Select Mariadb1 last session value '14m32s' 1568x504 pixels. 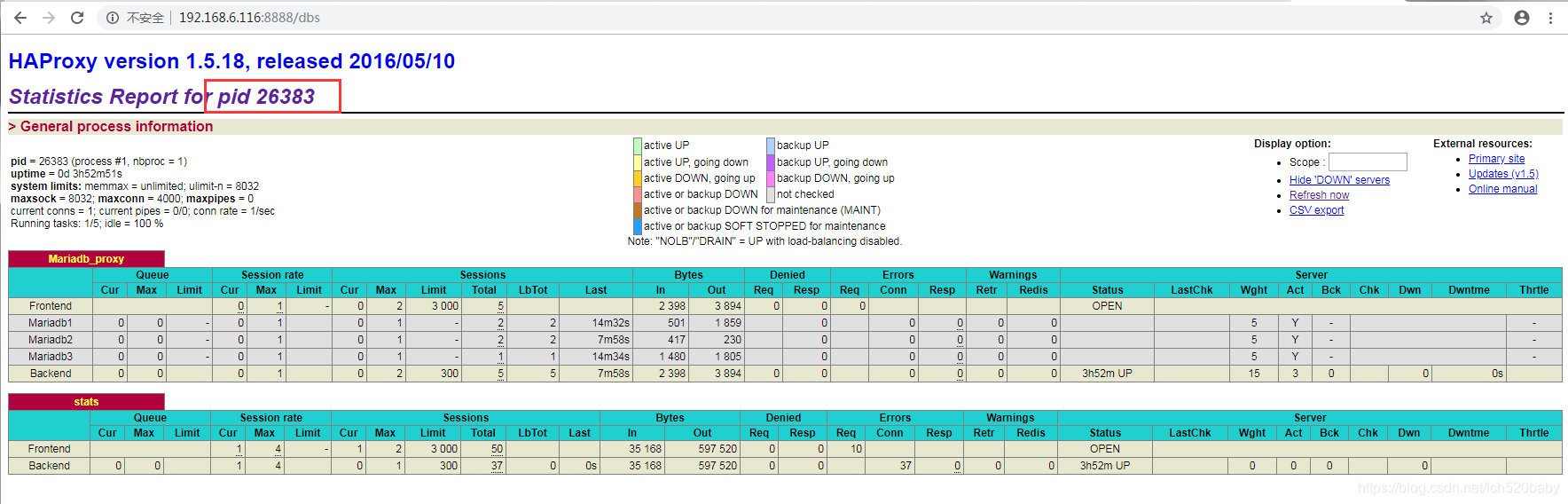click(x=611, y=323)
